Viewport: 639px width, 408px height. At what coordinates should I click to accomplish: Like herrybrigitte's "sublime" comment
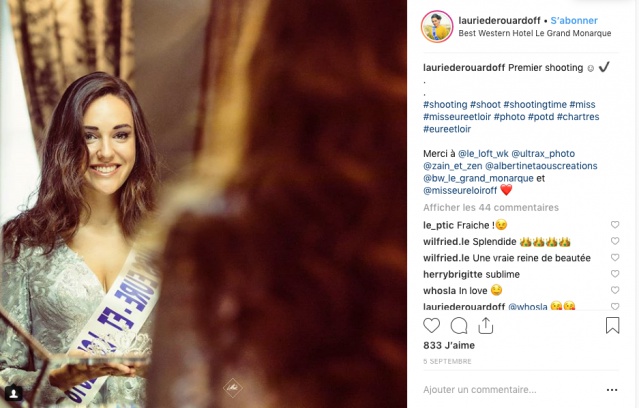615,273
